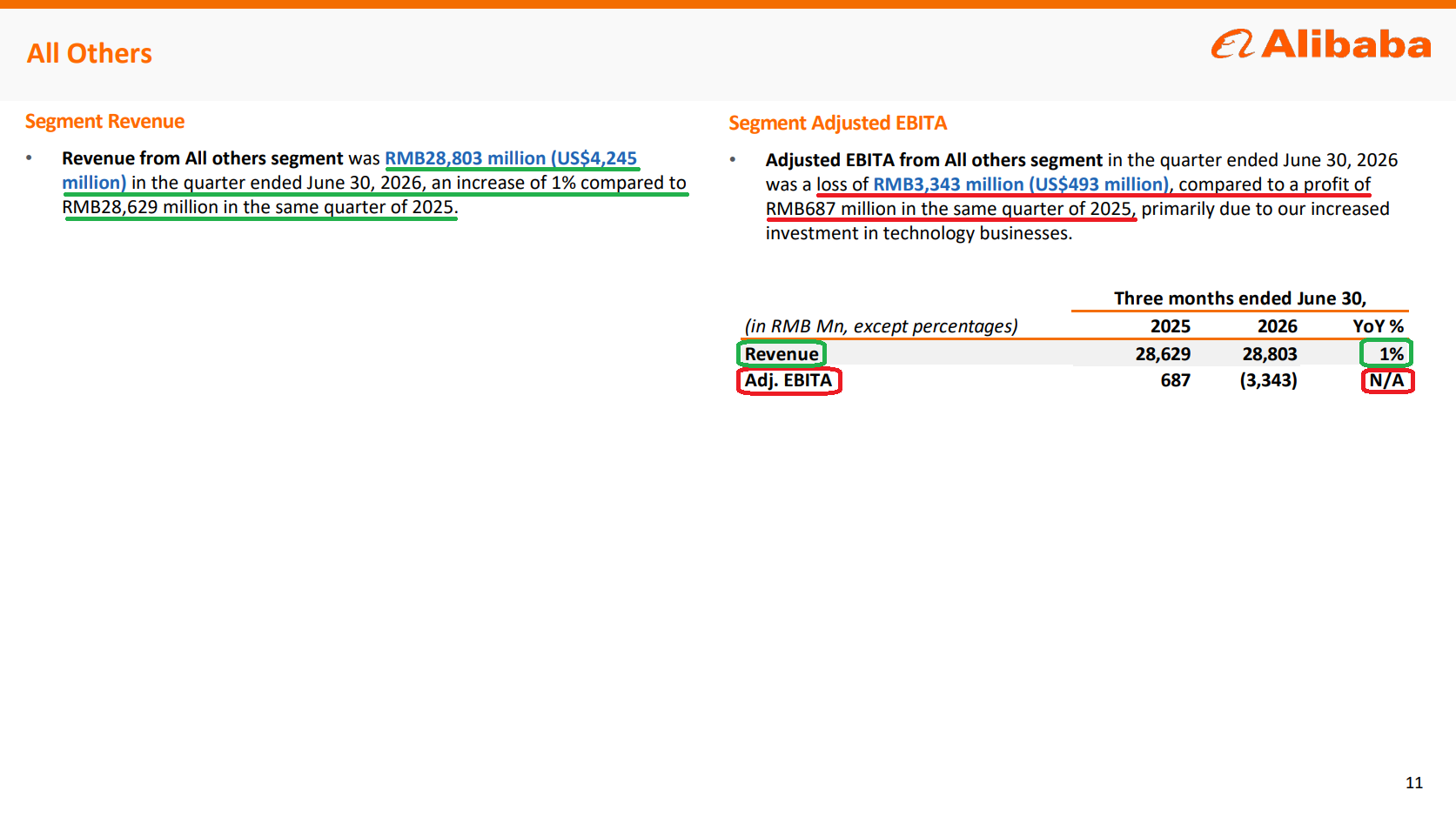Image resolution: width=1456 pixels, height=817 pixels.
Task: Click the 1% YoY cell
Action: pos(1392,354)
